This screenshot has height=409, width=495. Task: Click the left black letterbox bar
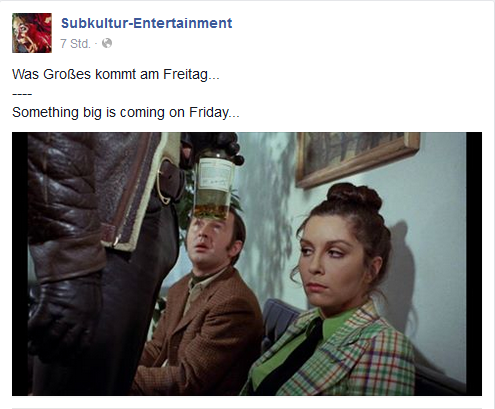click(x=20, y=264)
